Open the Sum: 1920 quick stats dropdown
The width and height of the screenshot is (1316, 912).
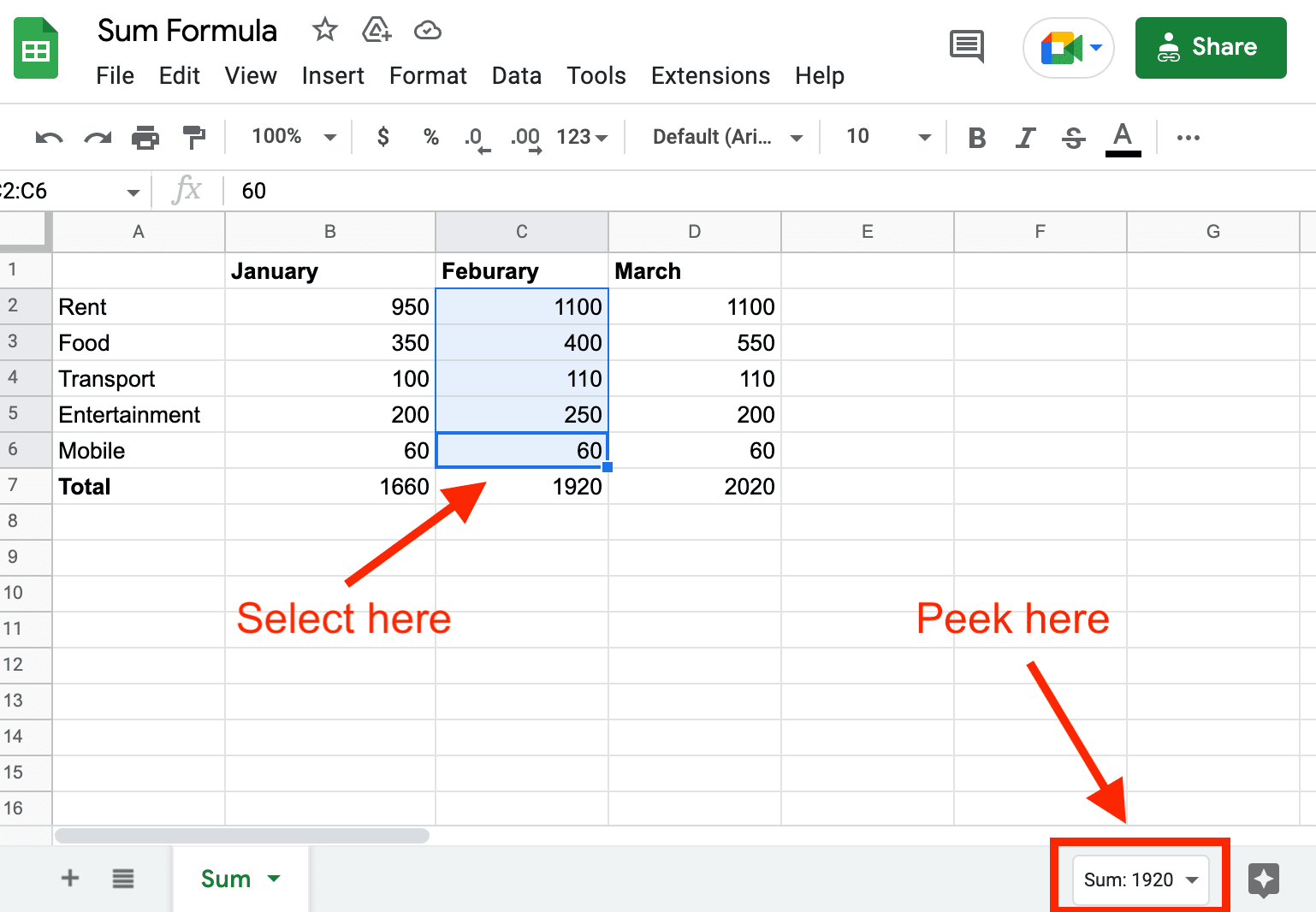(x=1141, y=879)
